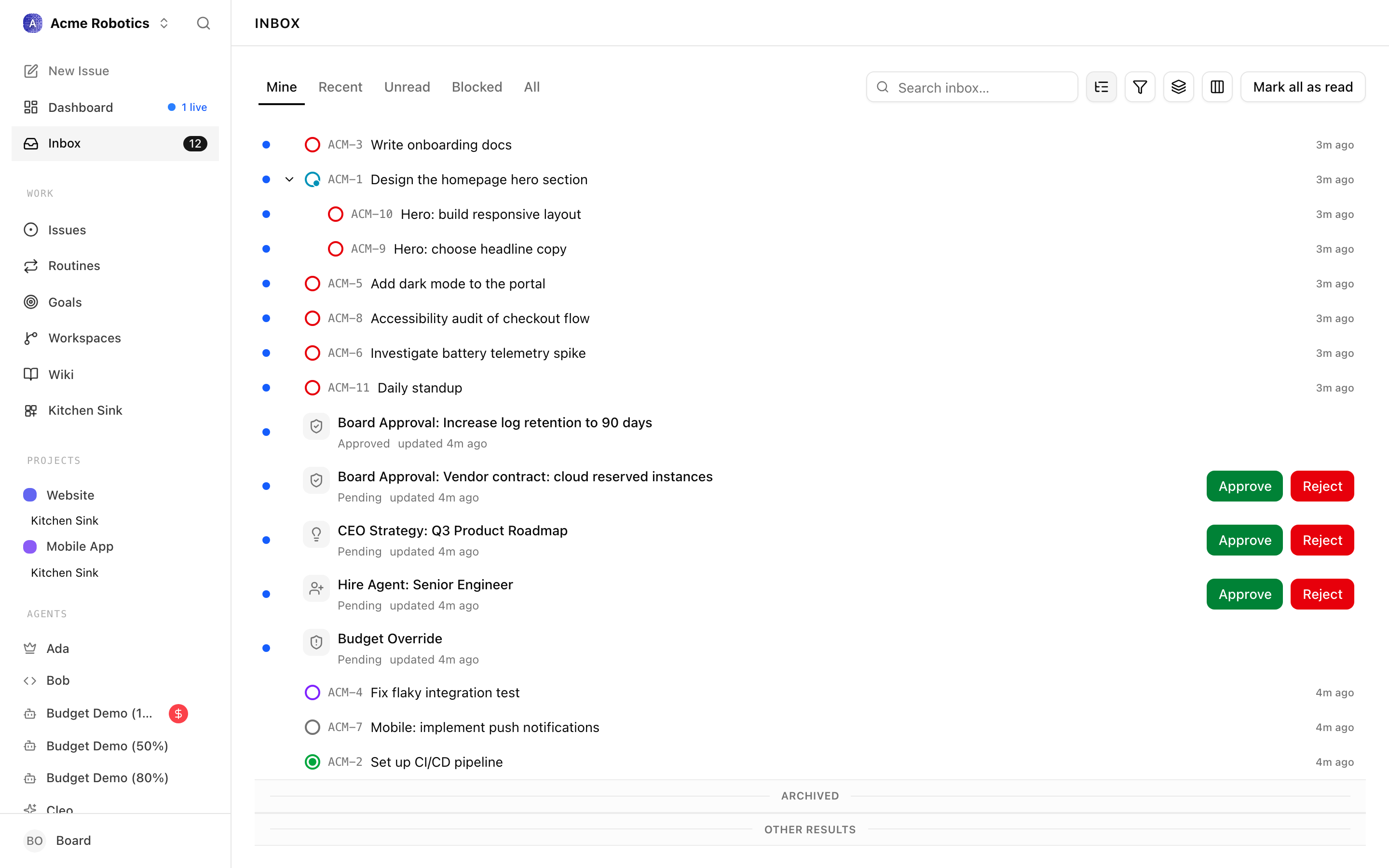This screenshot has height=868, width=1389.
Task: Click the status circle of ACM-3
Action: (x=312, y=145)
